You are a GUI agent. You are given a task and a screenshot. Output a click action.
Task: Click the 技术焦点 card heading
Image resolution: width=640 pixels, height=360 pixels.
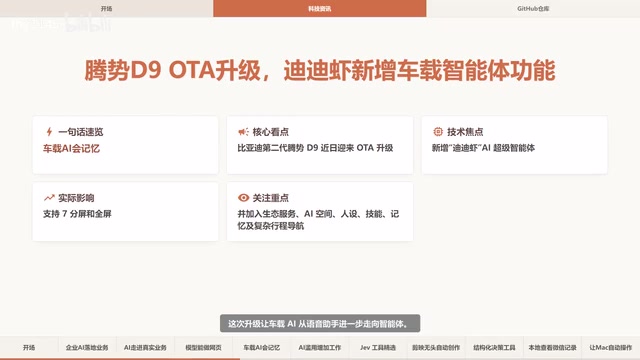coord(465,132)
